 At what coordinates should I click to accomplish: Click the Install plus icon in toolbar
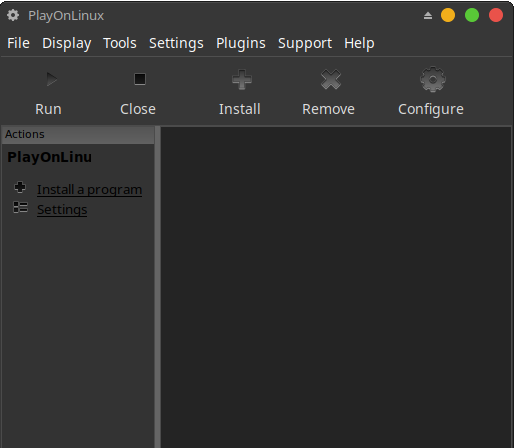(x=242, y=79)
